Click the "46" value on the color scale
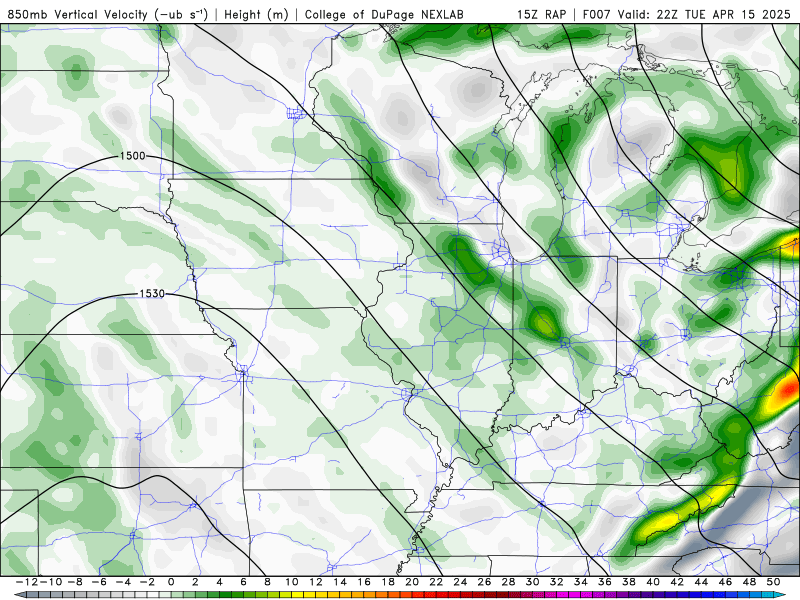Viewport: 800px width, 600px height. point(726,582)
